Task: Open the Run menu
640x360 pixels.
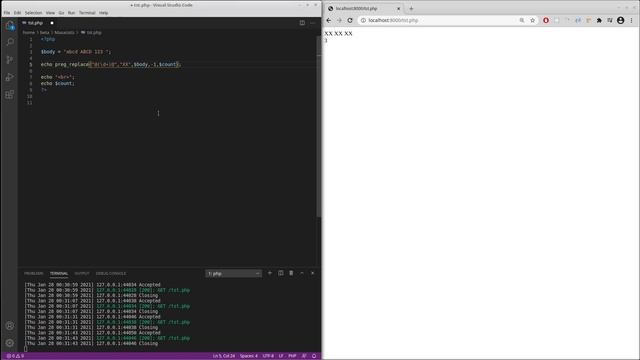Action: tap(71, 13)
